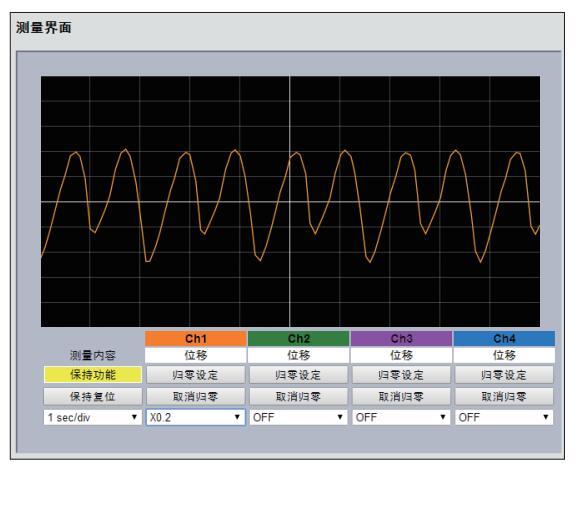Click the Ch1 位移 measurement field
This screenshot has height=513, width=576.
195,355
